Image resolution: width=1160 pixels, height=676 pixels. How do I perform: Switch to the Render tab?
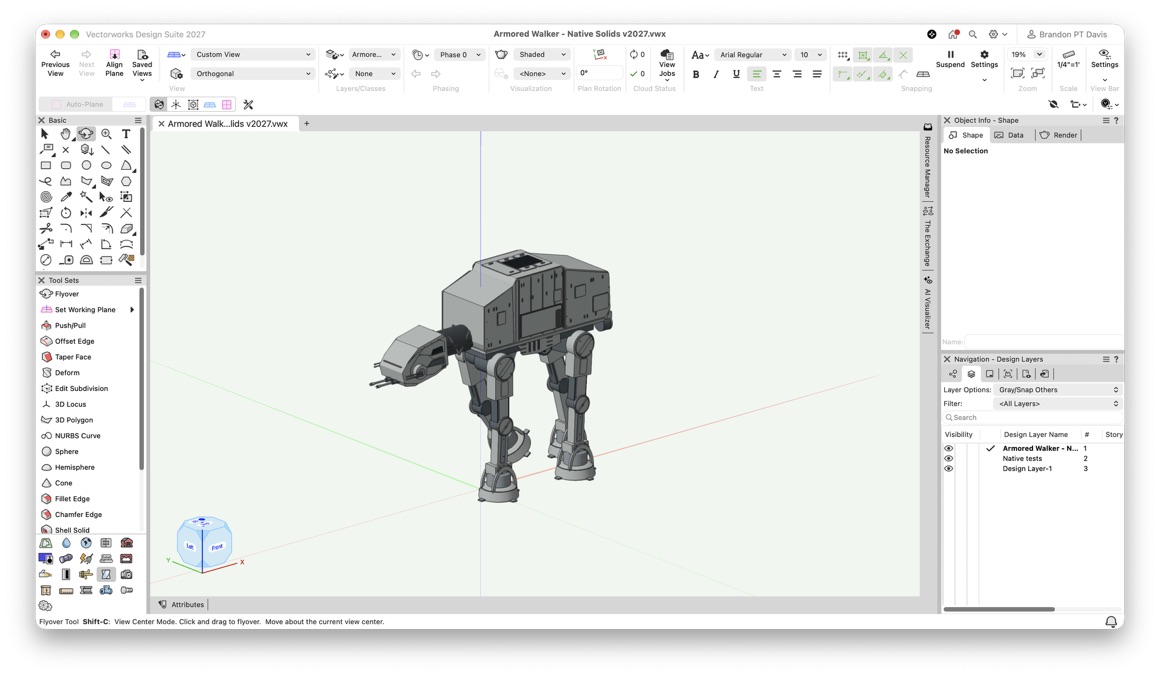pos(1059,135)
